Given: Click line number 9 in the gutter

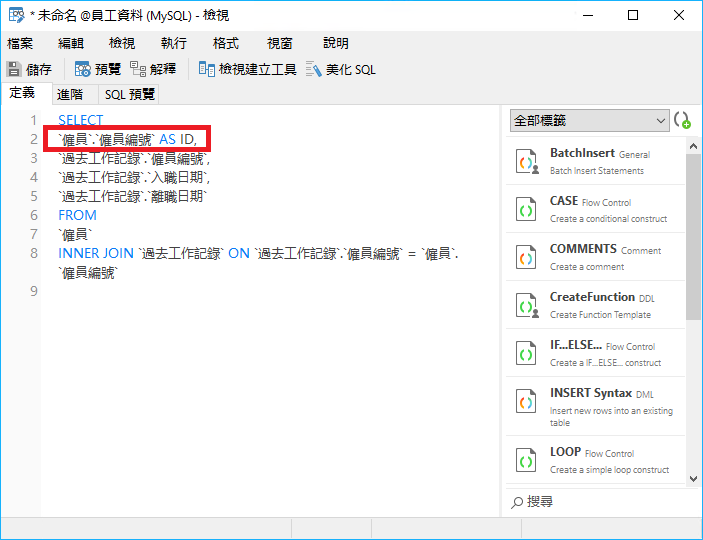Looking at the screenshot, I should click(x=34, y=292).
